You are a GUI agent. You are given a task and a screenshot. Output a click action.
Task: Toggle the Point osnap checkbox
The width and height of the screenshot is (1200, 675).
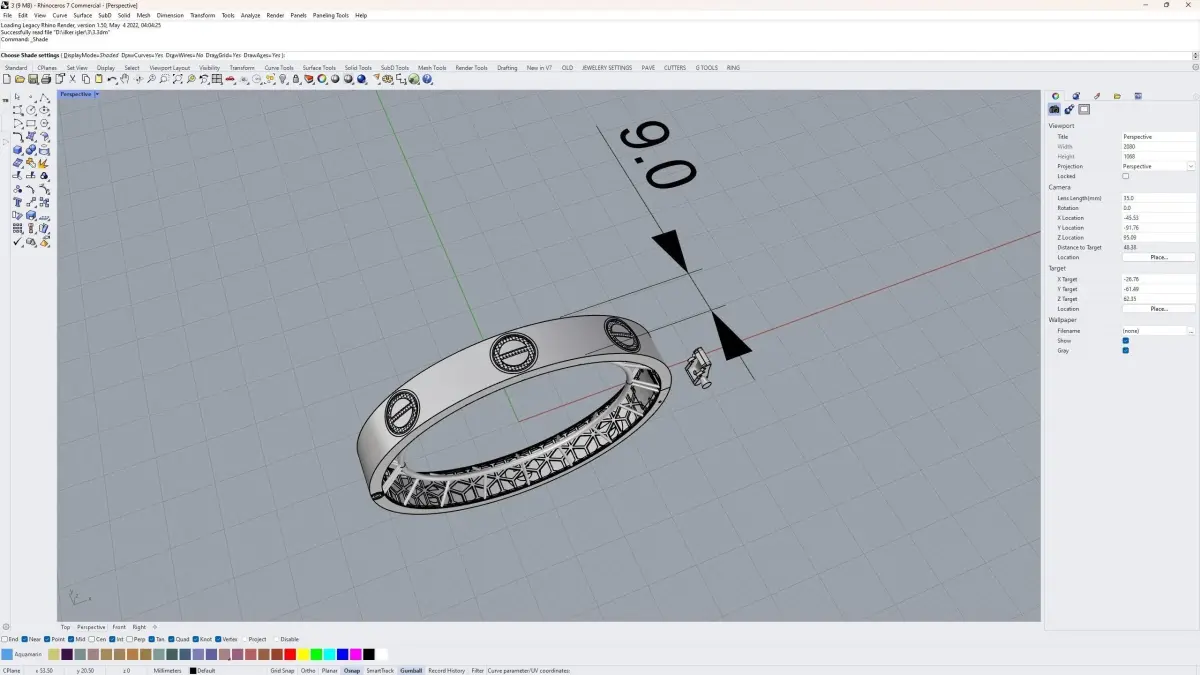coord(47,639)
